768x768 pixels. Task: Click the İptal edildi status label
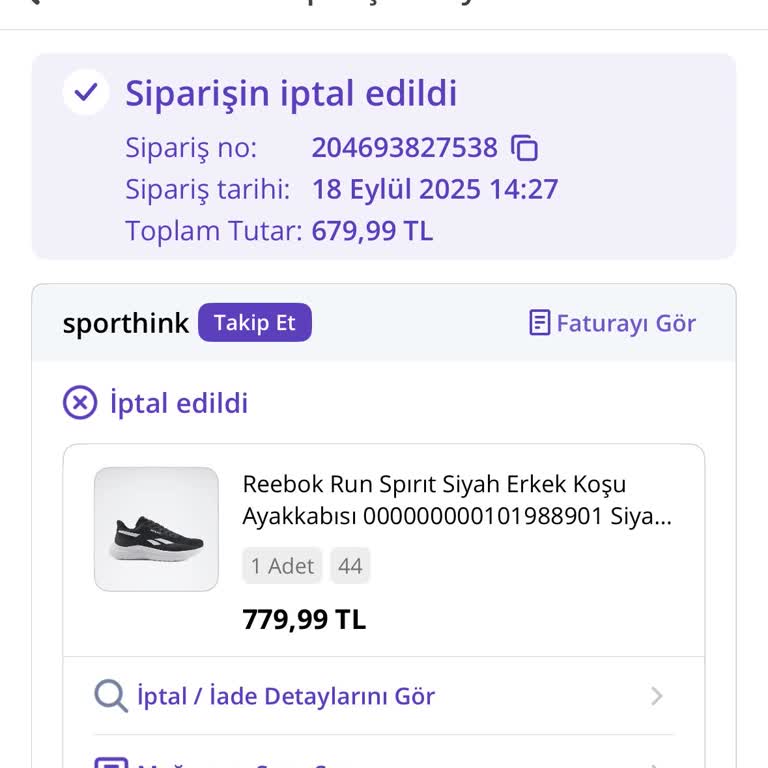click(179, 403)
